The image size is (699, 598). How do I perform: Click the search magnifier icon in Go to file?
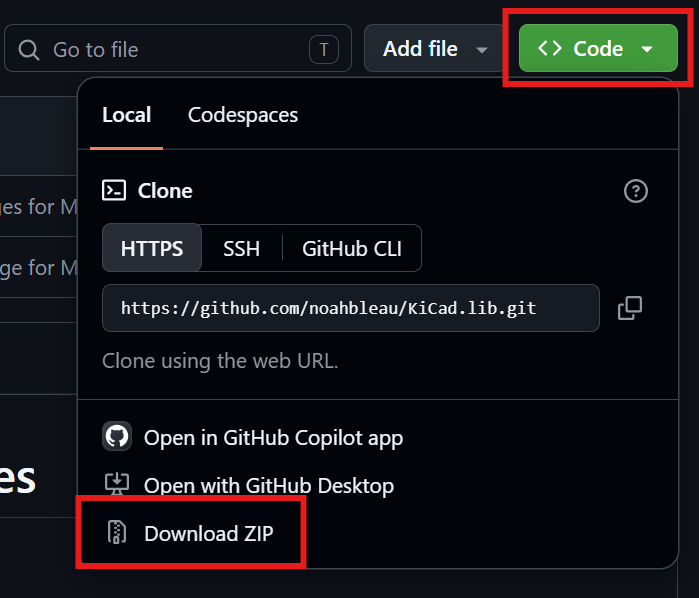(29, 49)
